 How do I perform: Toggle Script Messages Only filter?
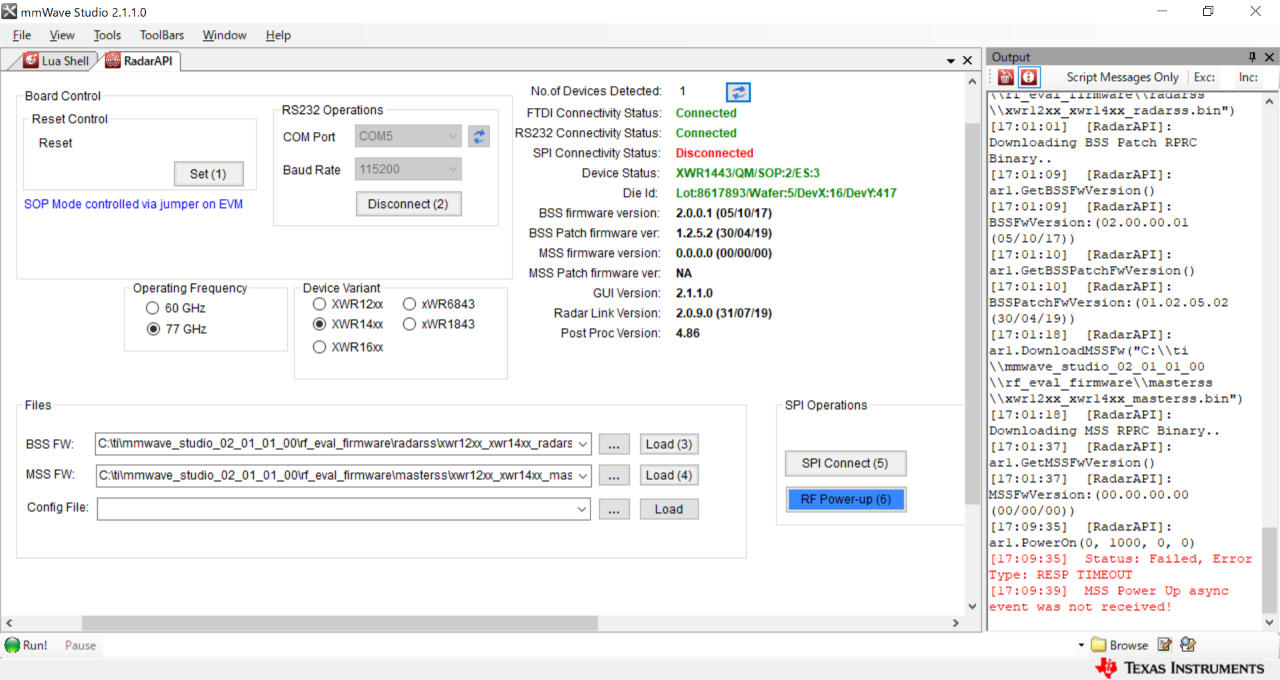tap(1122, 77)
